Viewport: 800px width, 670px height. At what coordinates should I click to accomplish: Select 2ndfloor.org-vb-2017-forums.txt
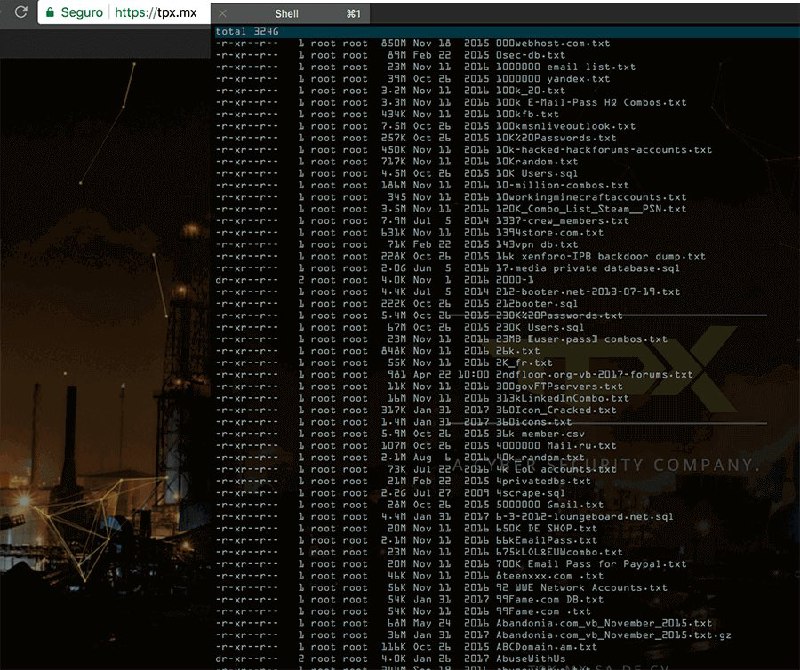[x=594, y=375]
